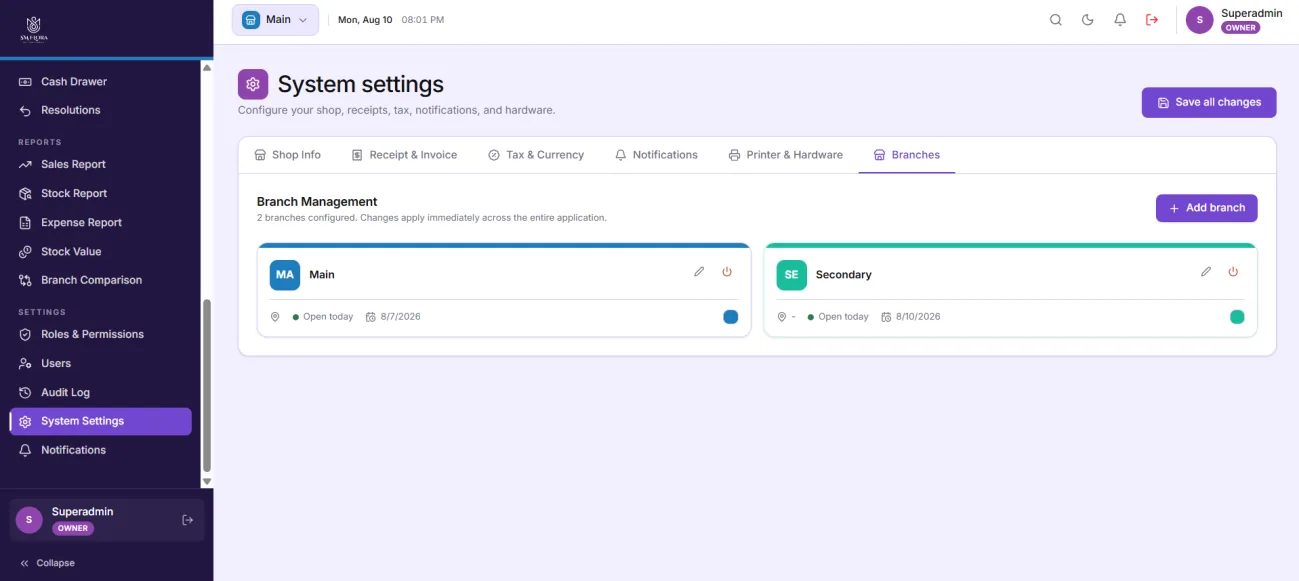
Task: Click the Mon, Aug 10 date text
Action: [365, 20]
